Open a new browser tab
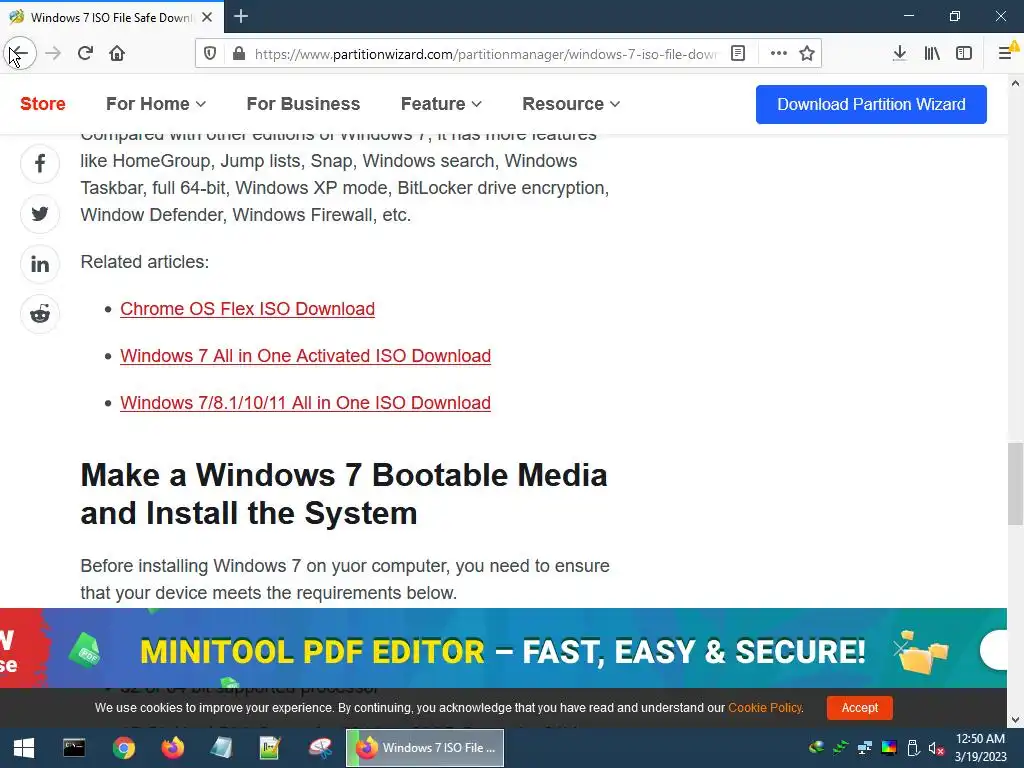This screenshot has width=1024, height=768. tap(241, 16)
